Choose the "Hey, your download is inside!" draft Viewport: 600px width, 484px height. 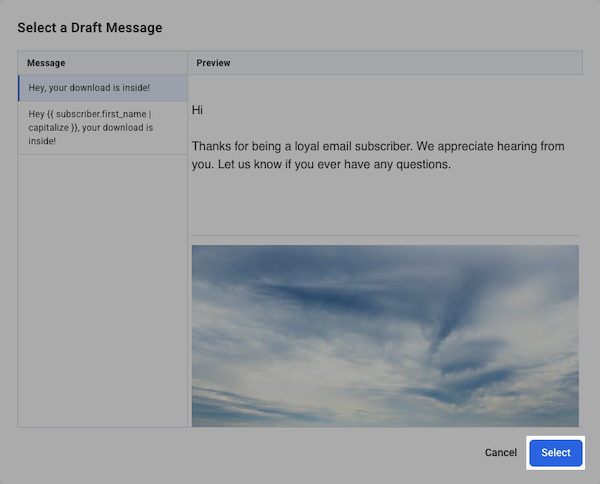(89, 88)
